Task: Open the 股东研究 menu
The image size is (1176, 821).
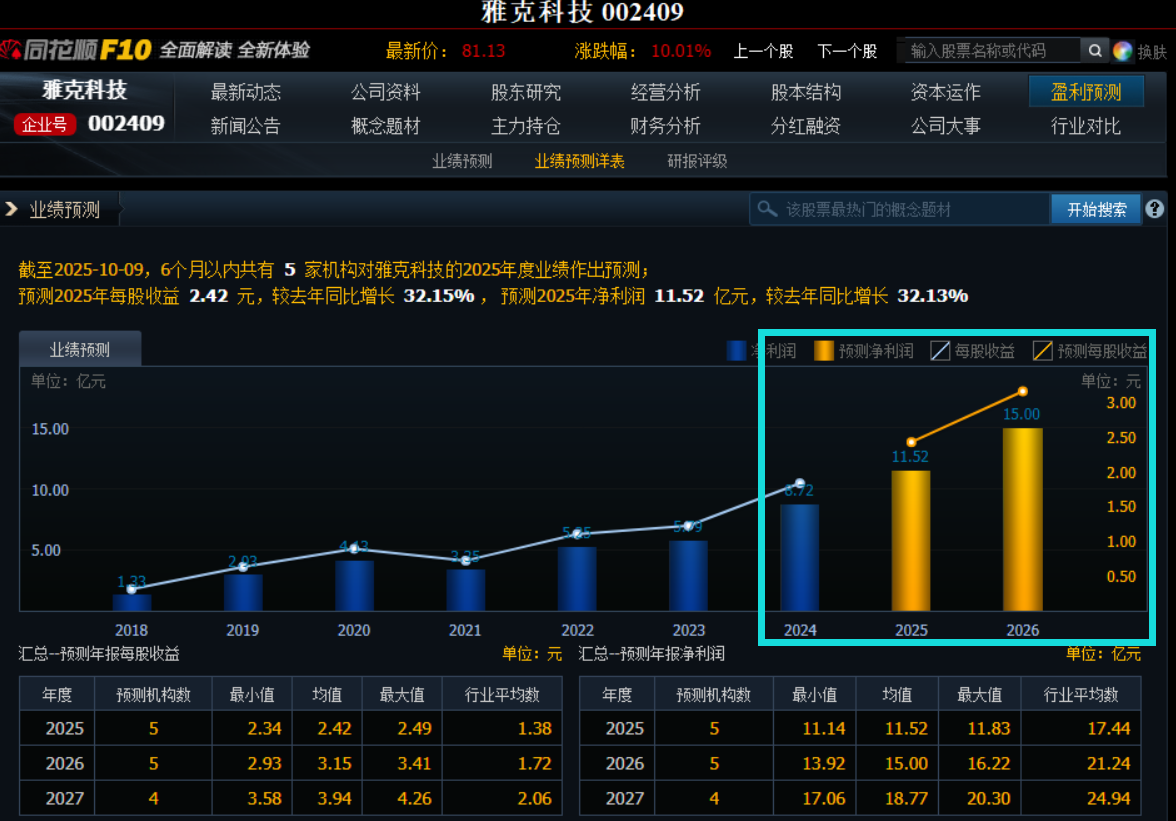Action: [x=526, y=92]
